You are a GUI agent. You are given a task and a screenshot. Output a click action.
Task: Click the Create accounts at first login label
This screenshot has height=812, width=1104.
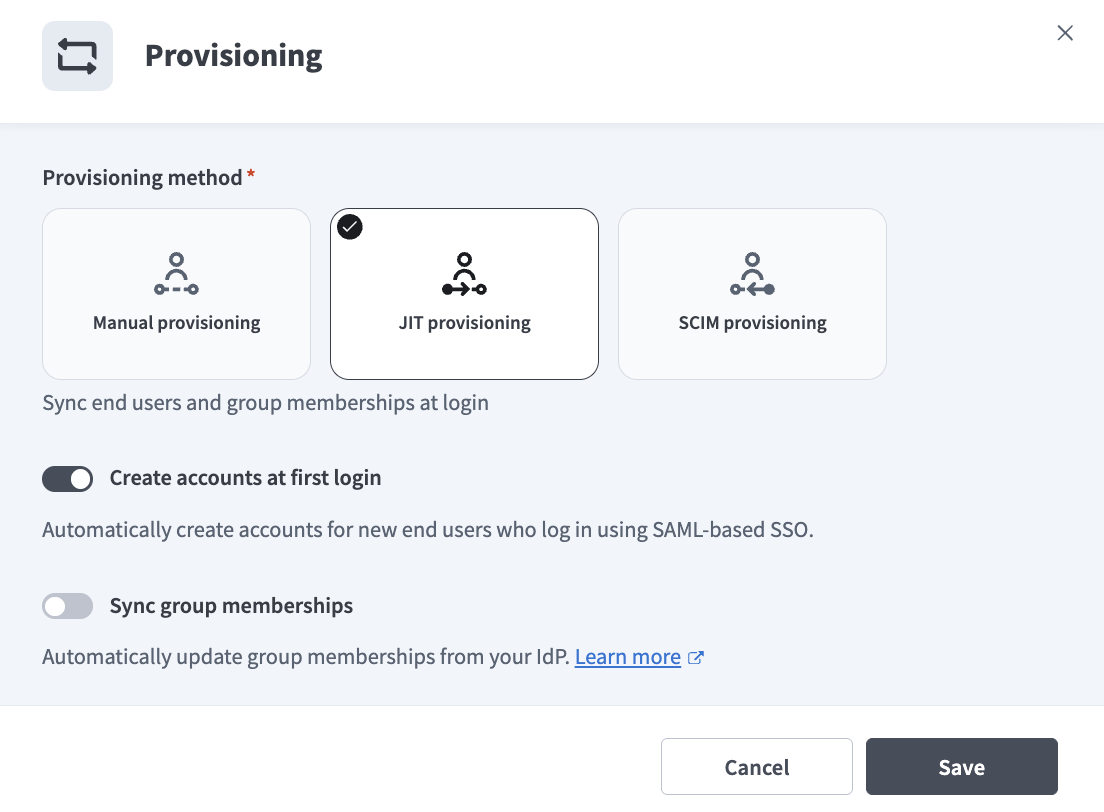point(245,478)
